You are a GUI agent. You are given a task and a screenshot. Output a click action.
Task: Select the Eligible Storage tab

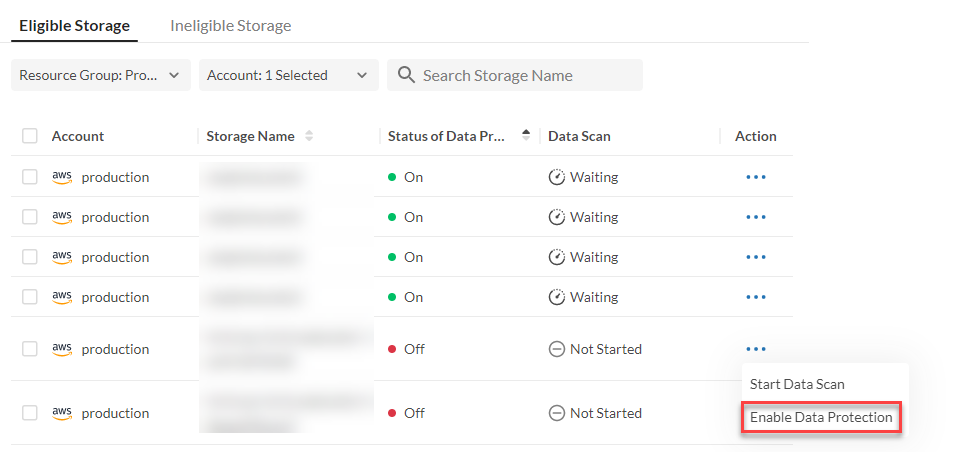(x=74, y=26)
